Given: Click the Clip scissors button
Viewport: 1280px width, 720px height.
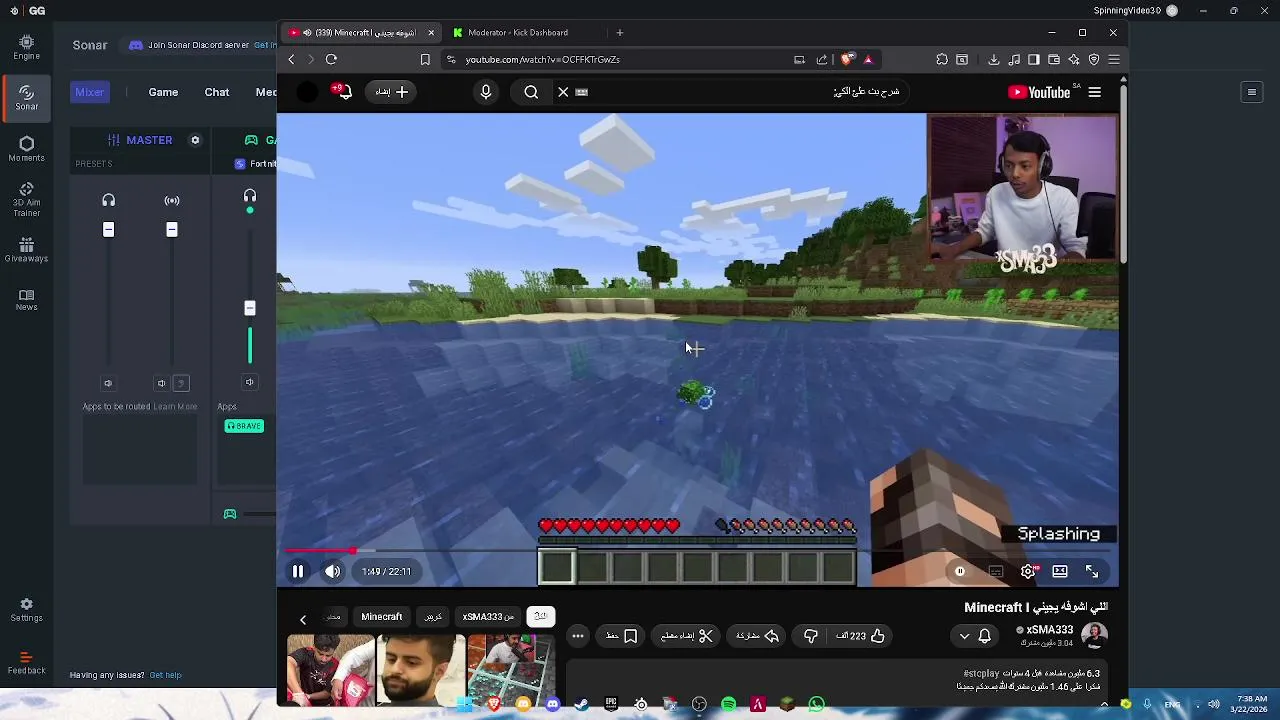Looking at the screenshot, I should 686,636.
